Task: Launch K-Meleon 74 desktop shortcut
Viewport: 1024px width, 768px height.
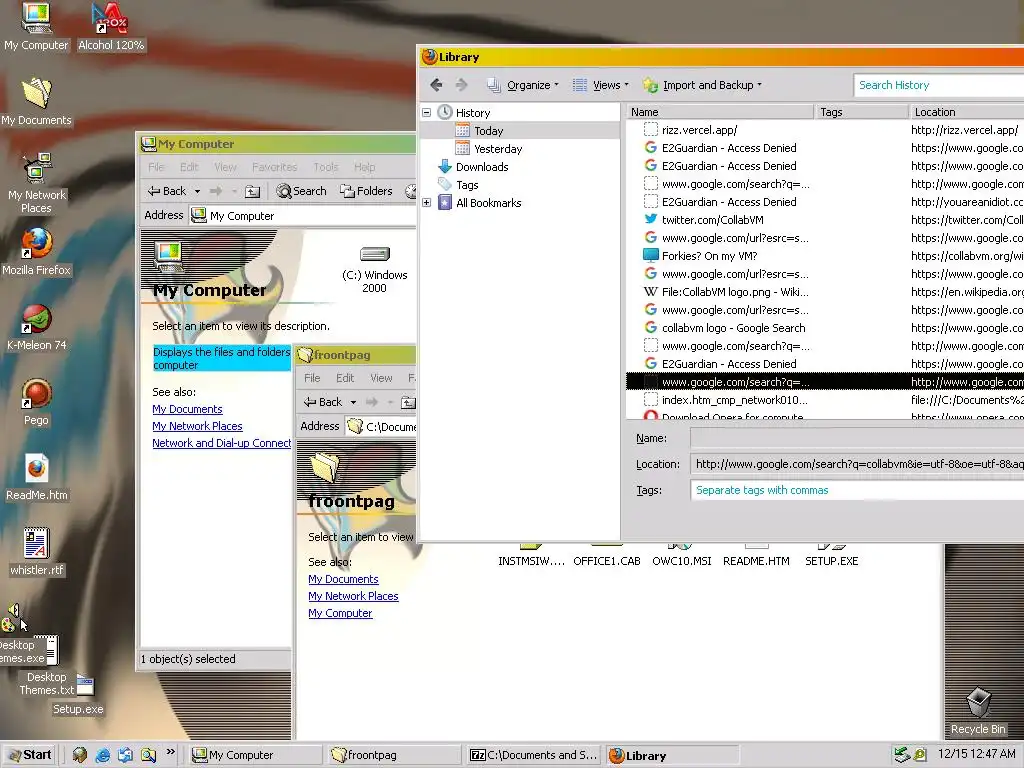Action: click(x=36, y=327)
